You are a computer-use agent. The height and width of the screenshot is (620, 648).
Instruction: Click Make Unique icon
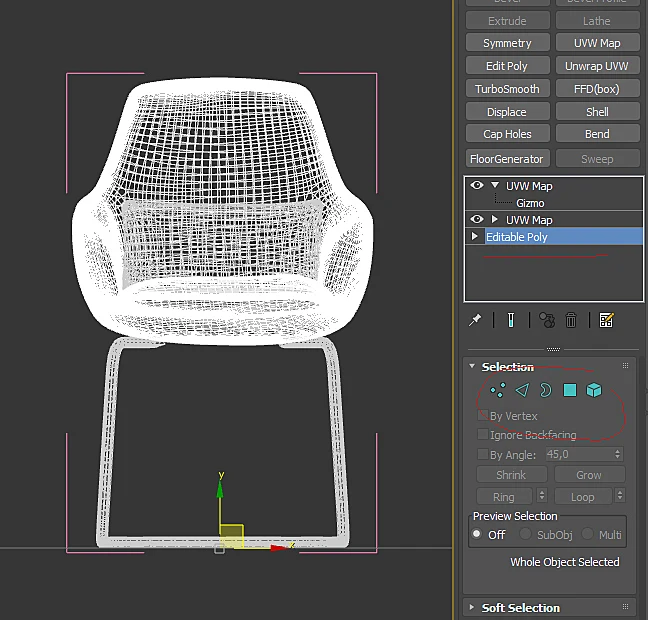pos(547,320)
